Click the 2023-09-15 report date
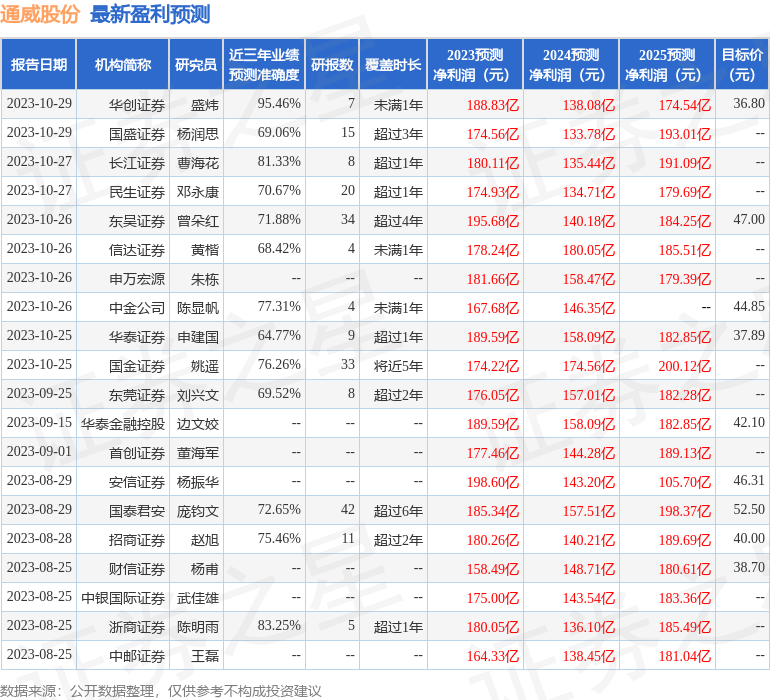 (39, 422)
